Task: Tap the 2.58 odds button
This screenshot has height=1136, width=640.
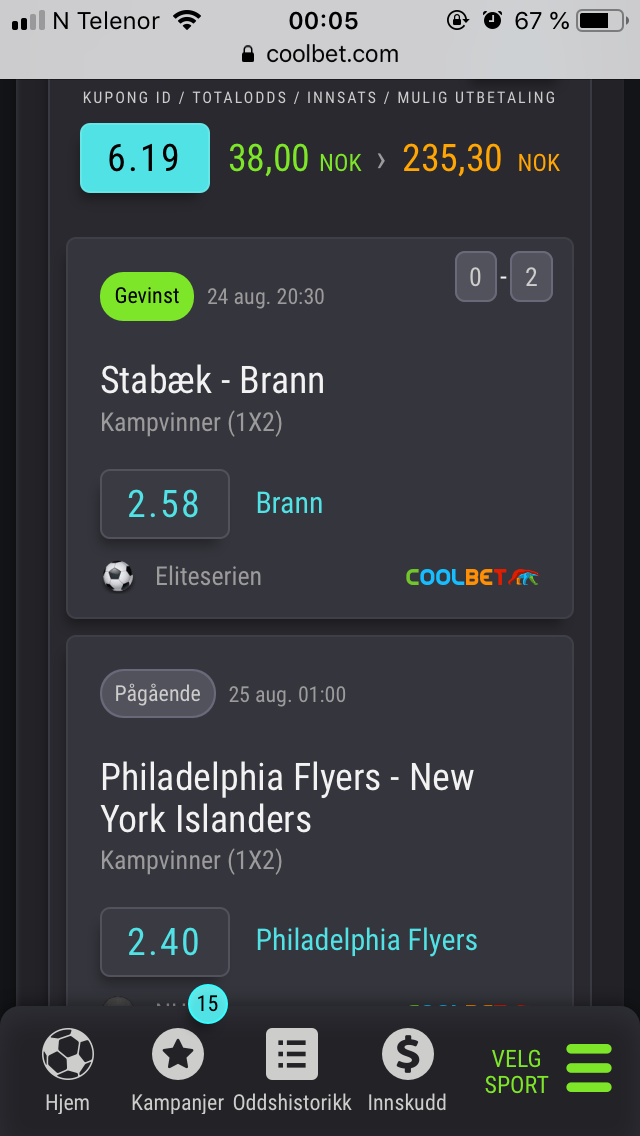Action: click(165, 504)
